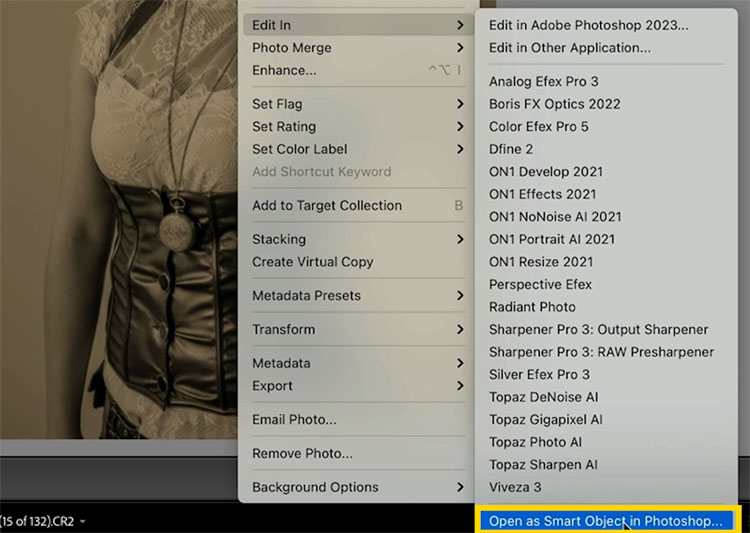750x533 pixels.
Task: Expand the Set Rating submenu
Action: click(x=358, y=126)
